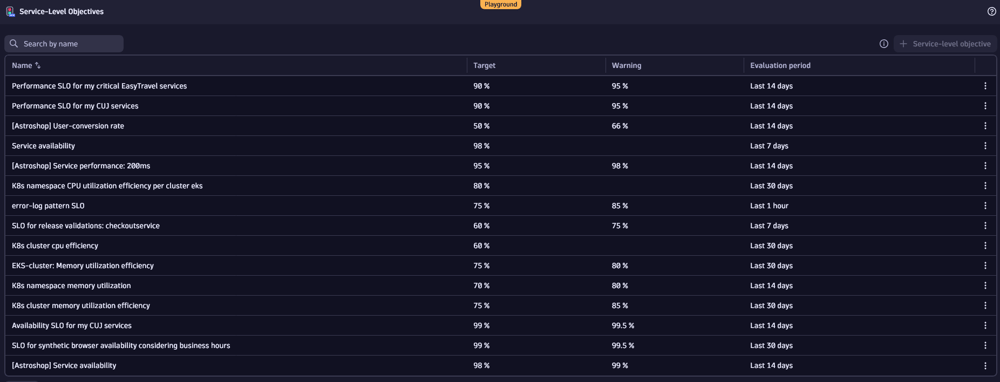The width and height of the screenshot is (1000, 382).
Task: Open the kebab menu for K8s namespace memory utilization
Action: [x=985, y=286]
